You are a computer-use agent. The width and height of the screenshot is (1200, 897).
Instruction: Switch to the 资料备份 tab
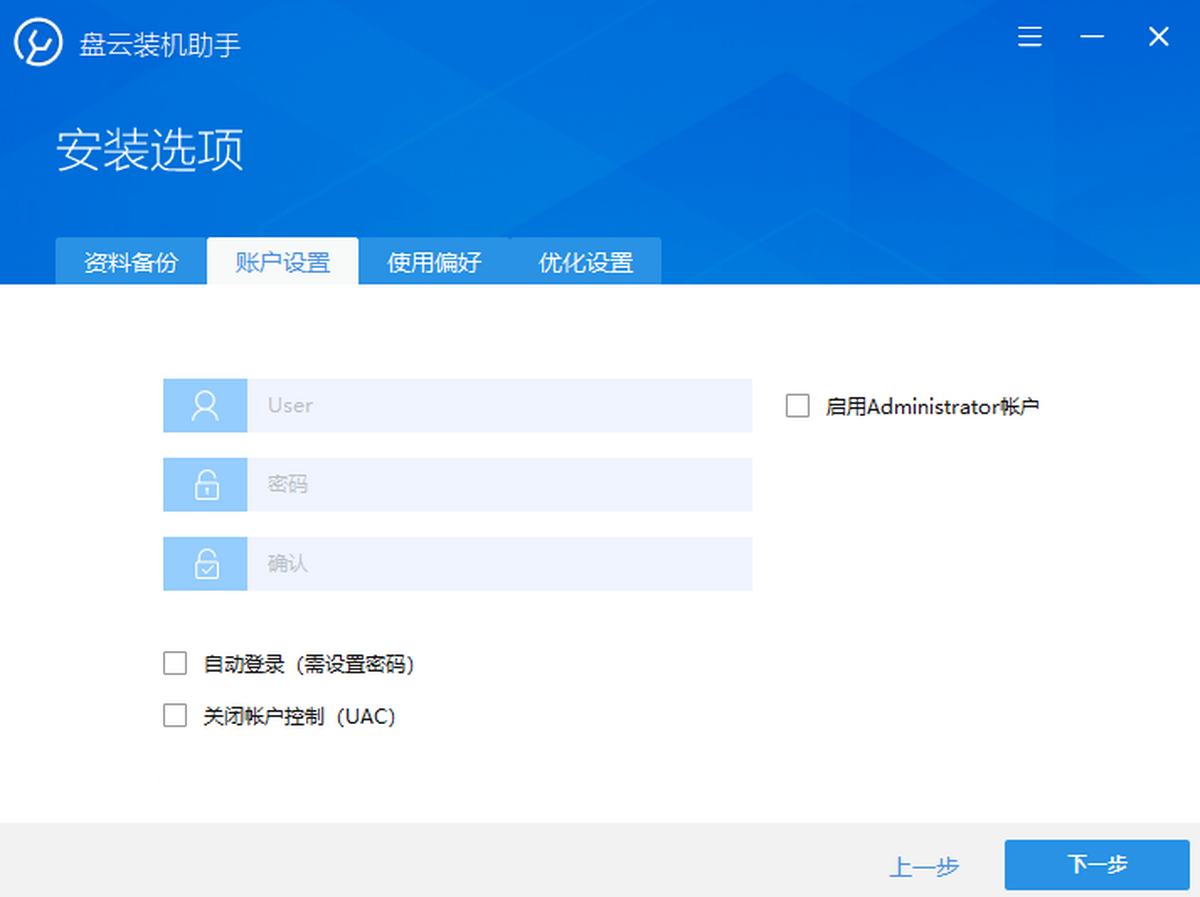coord(131,263)
